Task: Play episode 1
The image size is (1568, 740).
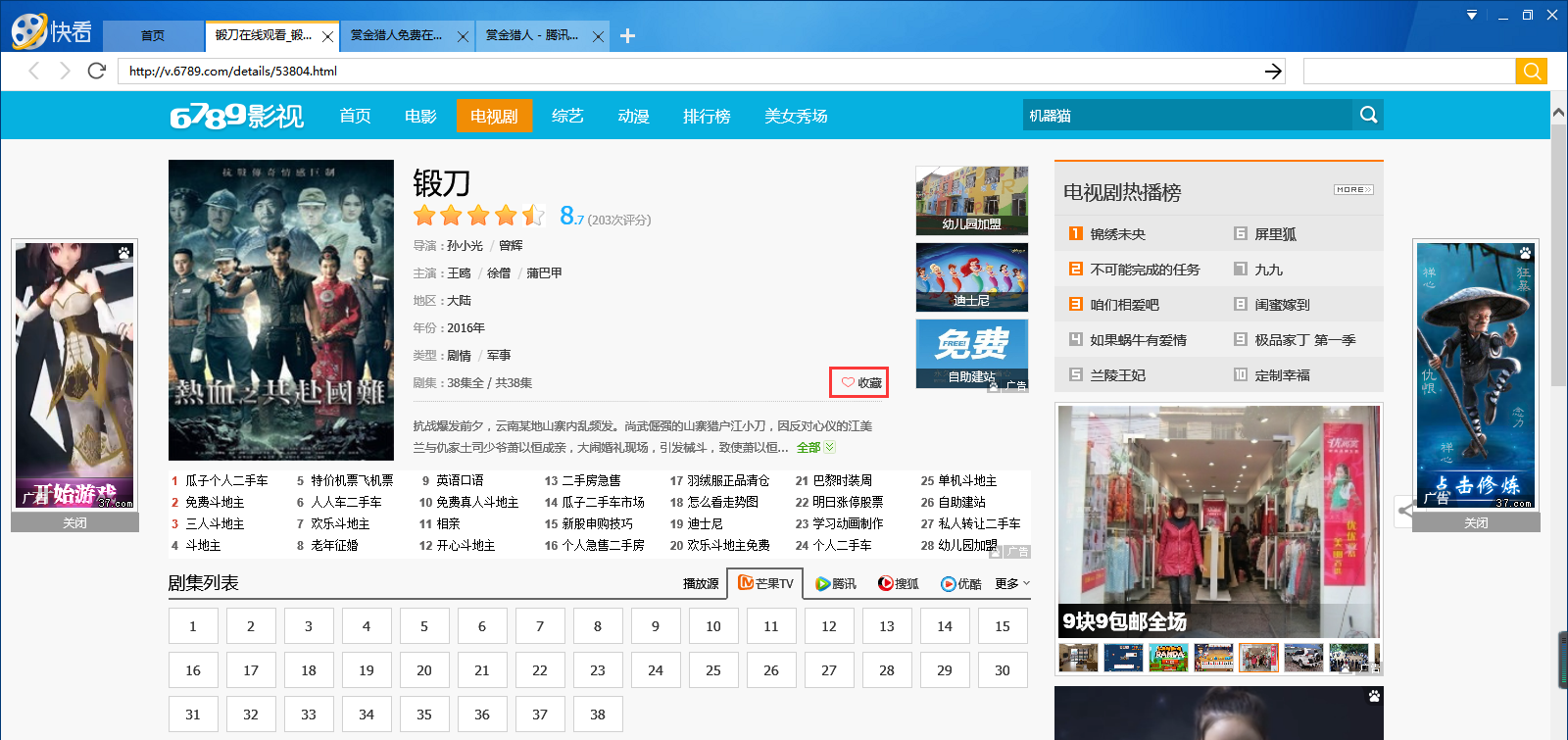Action: click(193, 626)
